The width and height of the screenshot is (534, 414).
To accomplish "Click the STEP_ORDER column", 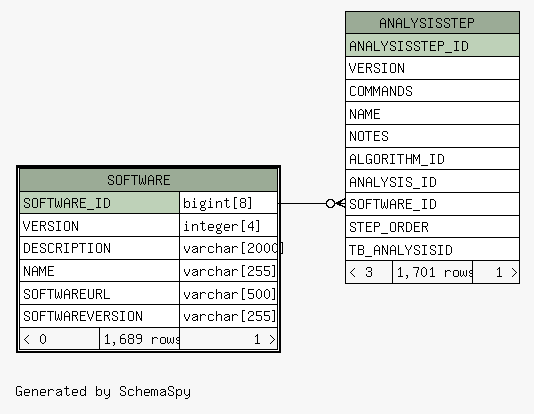I will (x=433, y=227).
